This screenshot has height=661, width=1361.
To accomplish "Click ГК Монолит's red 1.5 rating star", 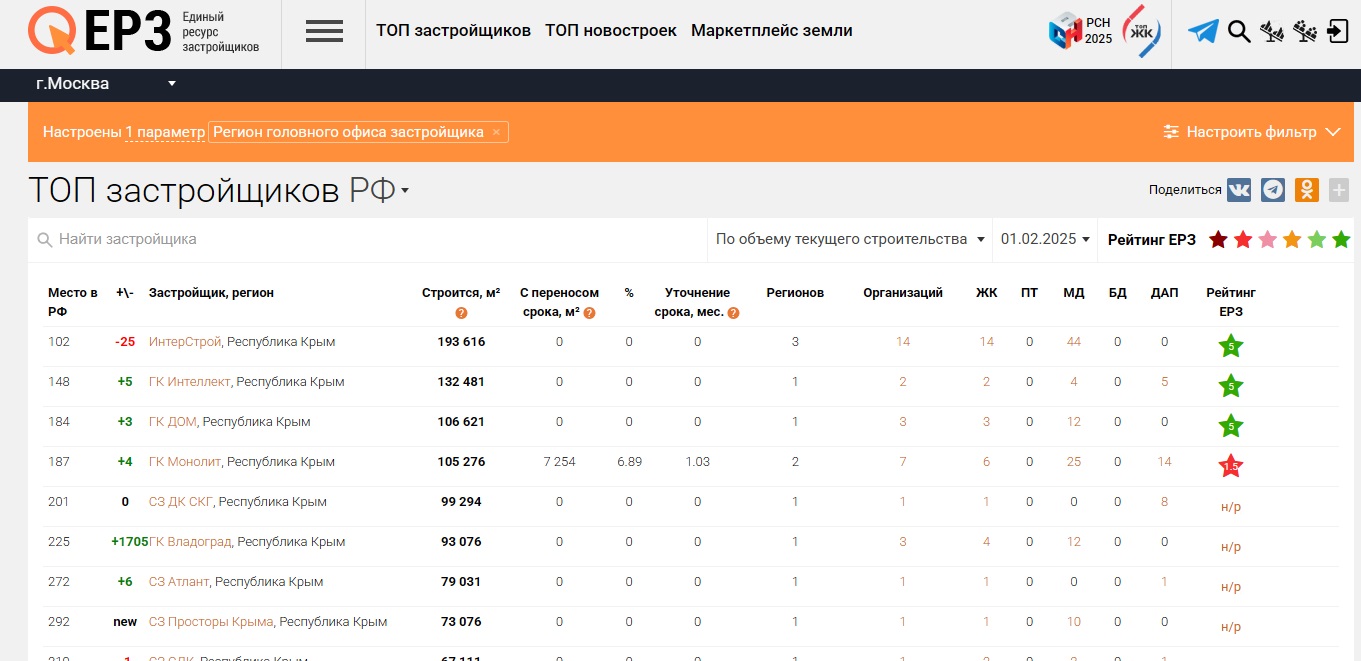I will 1230,466.
